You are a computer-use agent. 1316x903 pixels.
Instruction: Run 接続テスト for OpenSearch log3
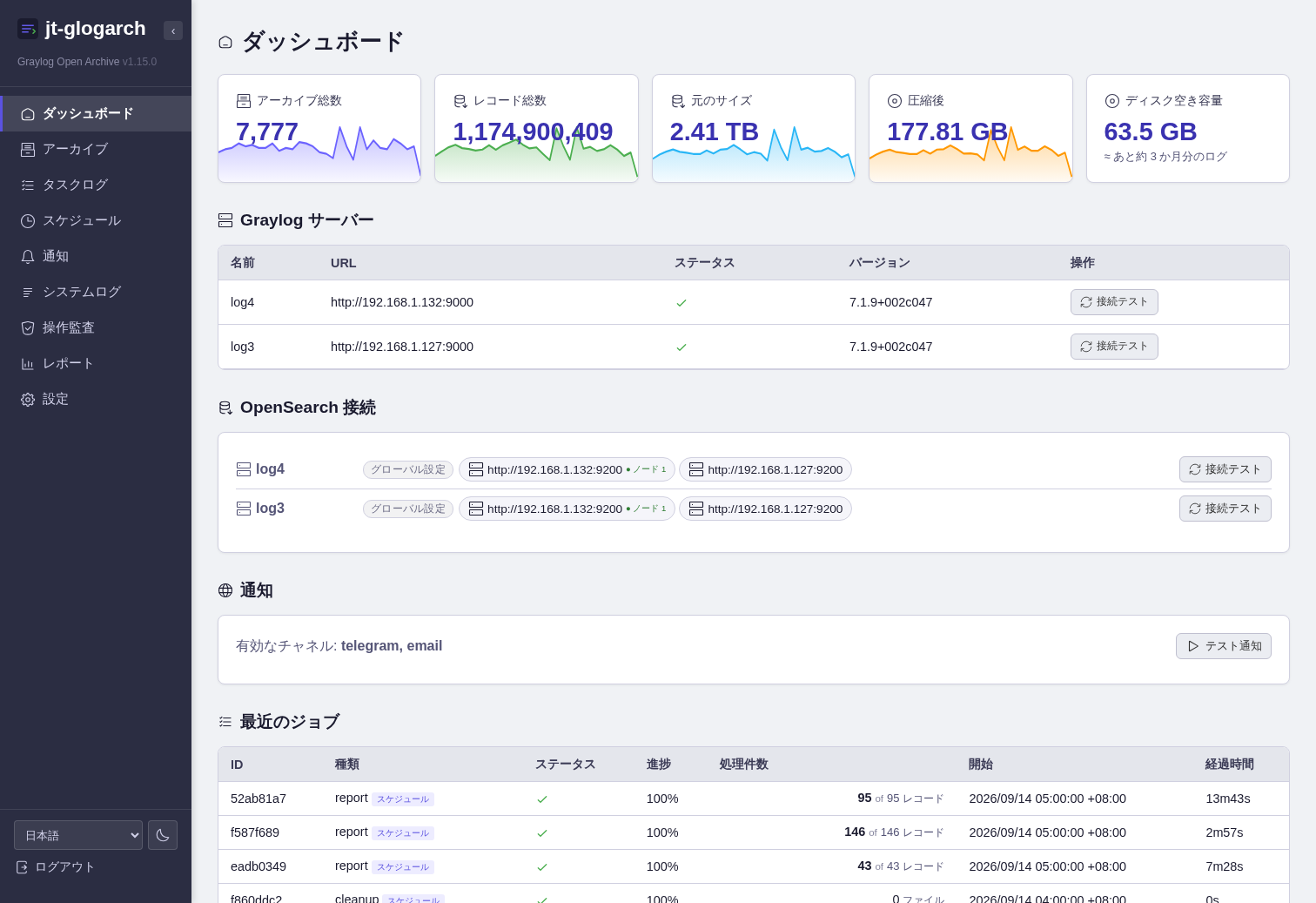point(1225,509)
